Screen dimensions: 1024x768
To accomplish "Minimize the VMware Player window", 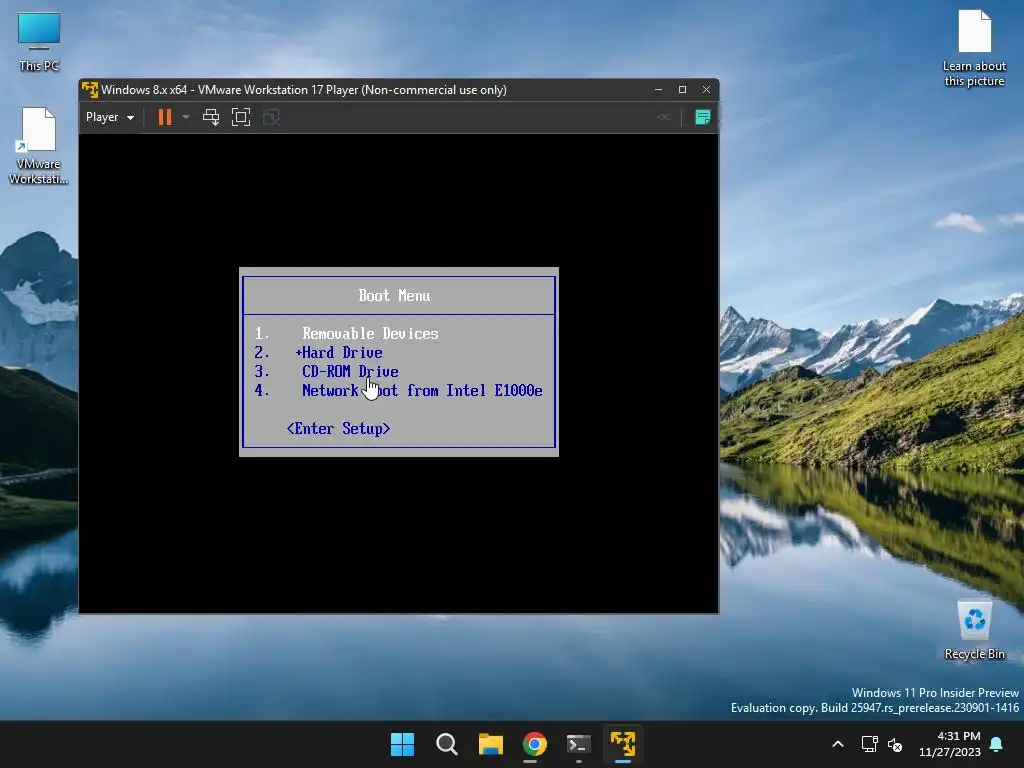I will click(x=658, y=89).
